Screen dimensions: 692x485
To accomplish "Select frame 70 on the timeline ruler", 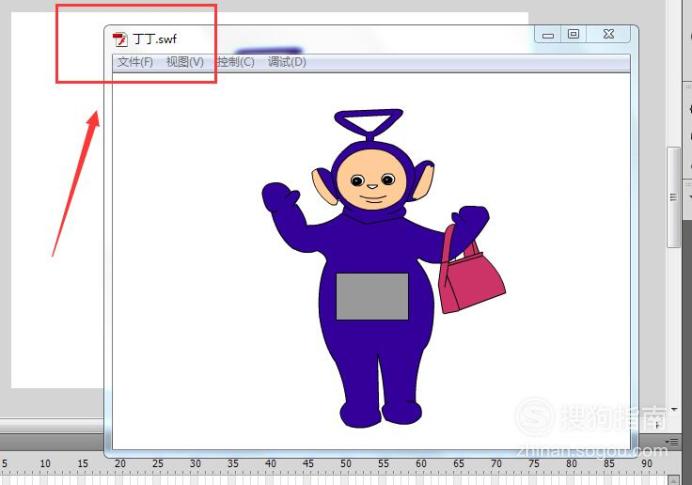I will point(496,464).
